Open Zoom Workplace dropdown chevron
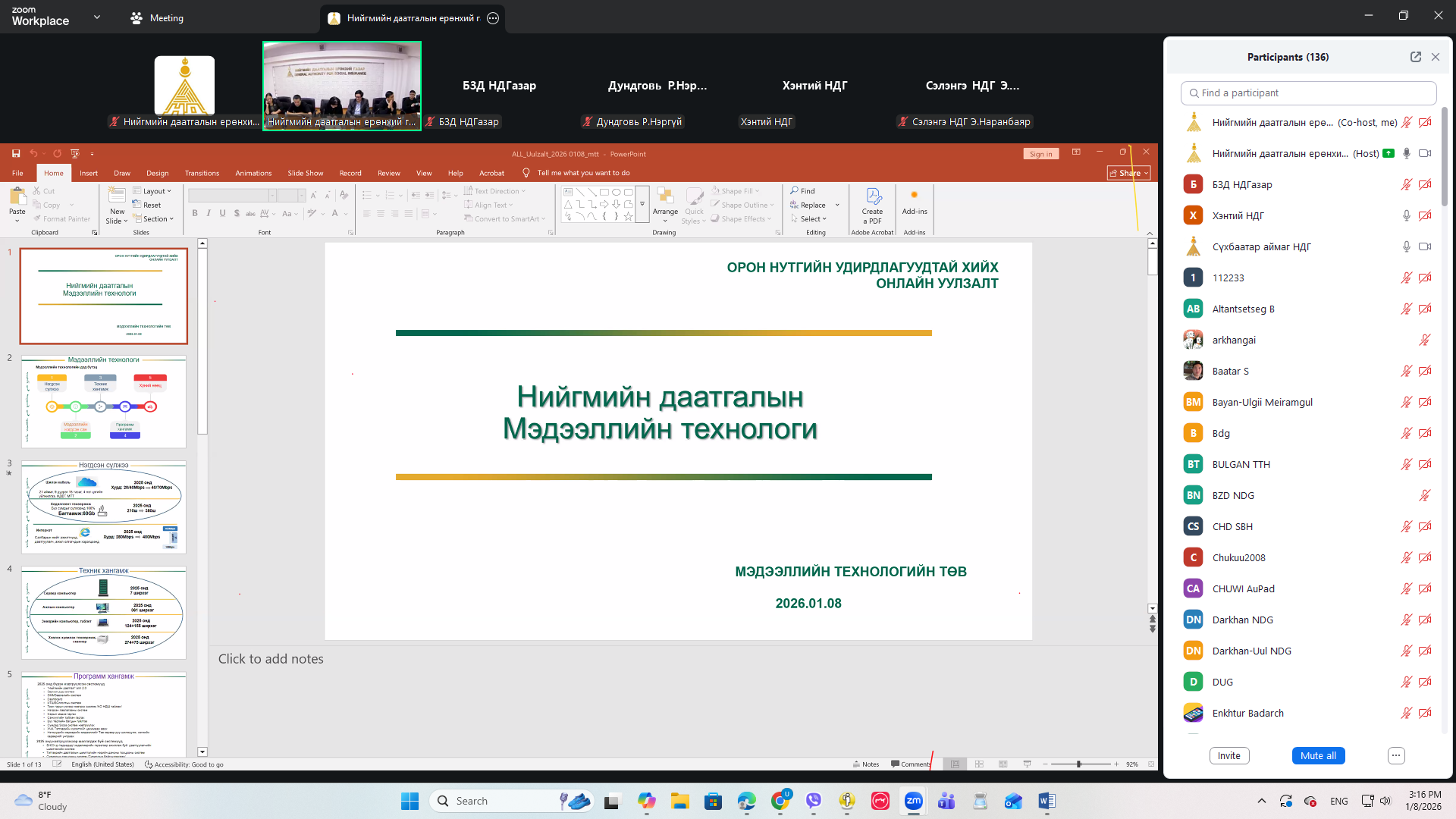The height and width of the screenshot is (819, 1456). coord(96,17)
